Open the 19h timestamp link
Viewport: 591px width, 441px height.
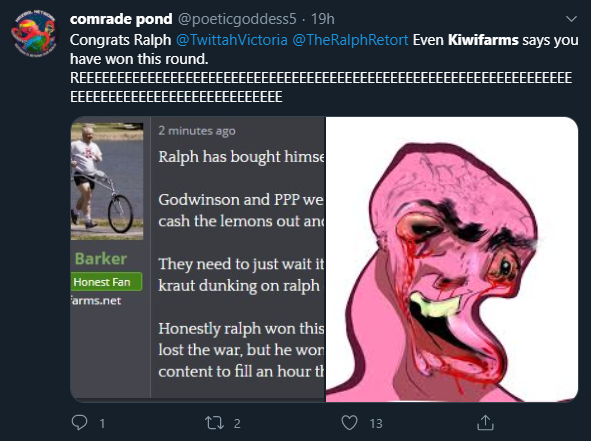tap(323, 19)
